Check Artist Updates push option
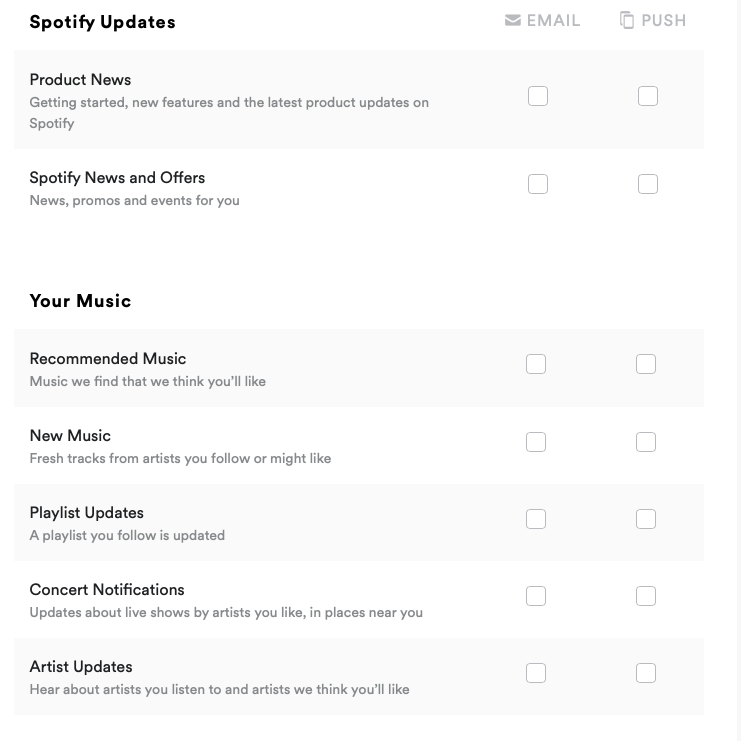This screenshot has height=741, width=741. point(646,673)
